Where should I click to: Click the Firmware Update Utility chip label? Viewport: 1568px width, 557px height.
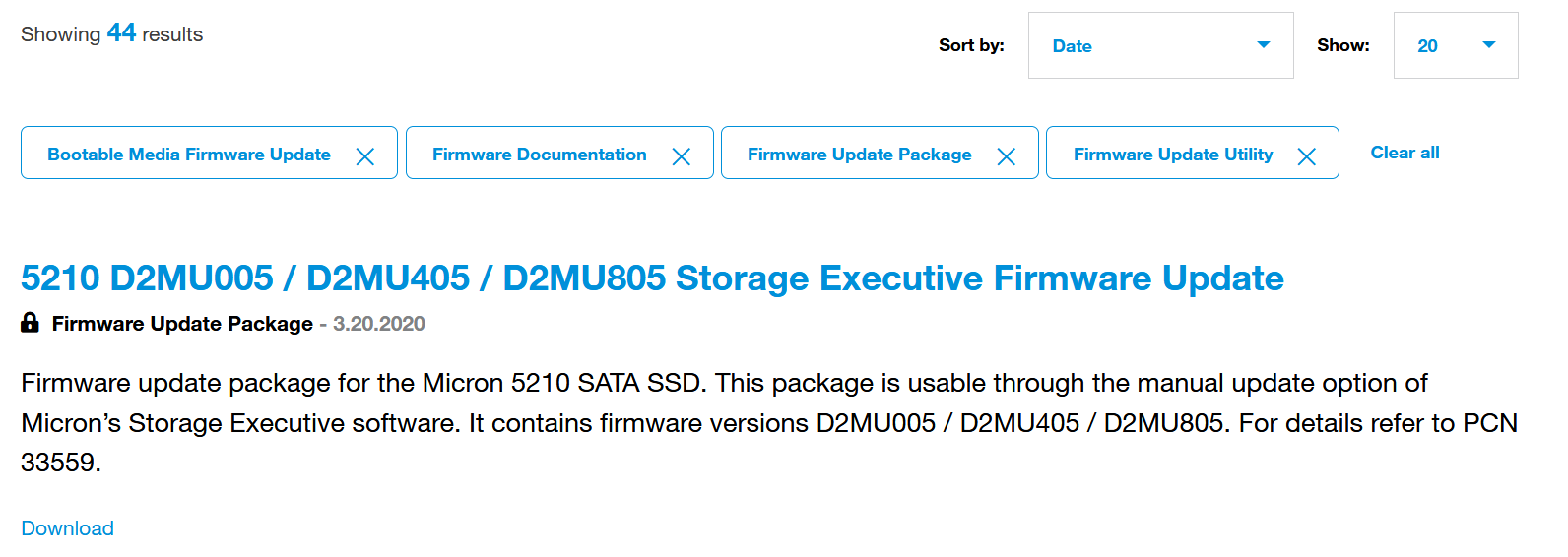coord(1172,155)
